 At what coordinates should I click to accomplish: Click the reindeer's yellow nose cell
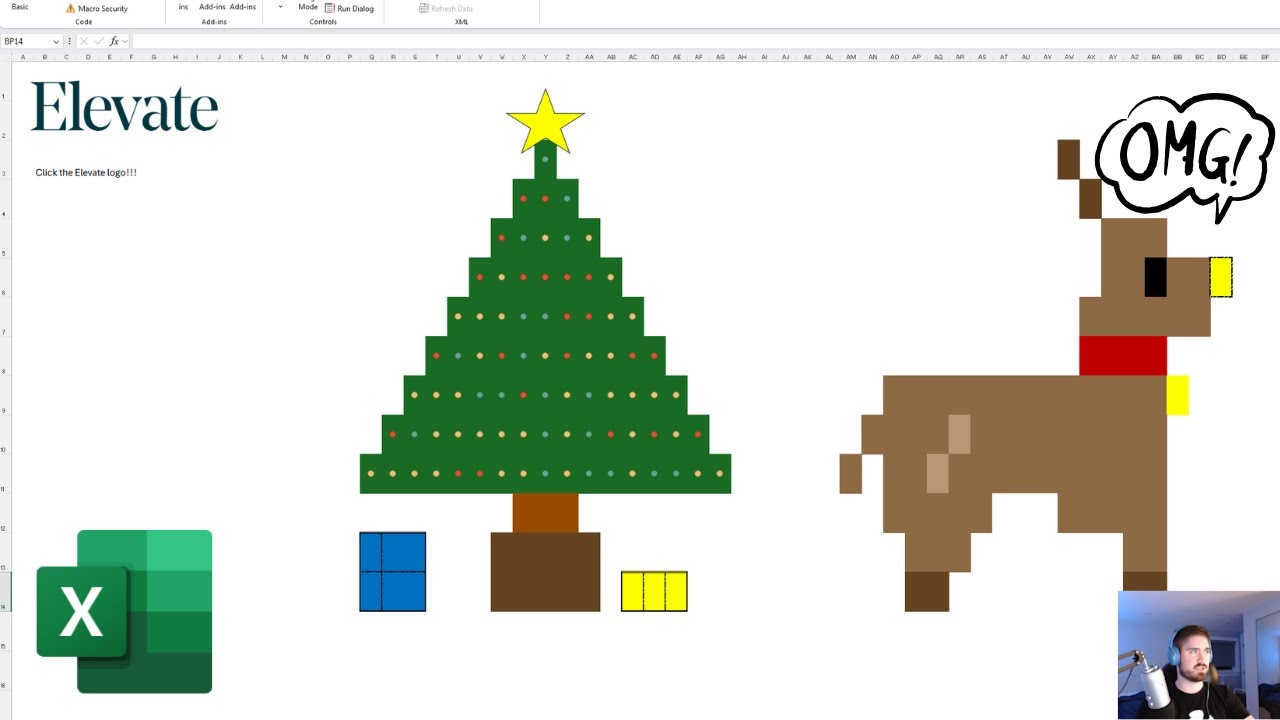click(x=1221, y=277)
